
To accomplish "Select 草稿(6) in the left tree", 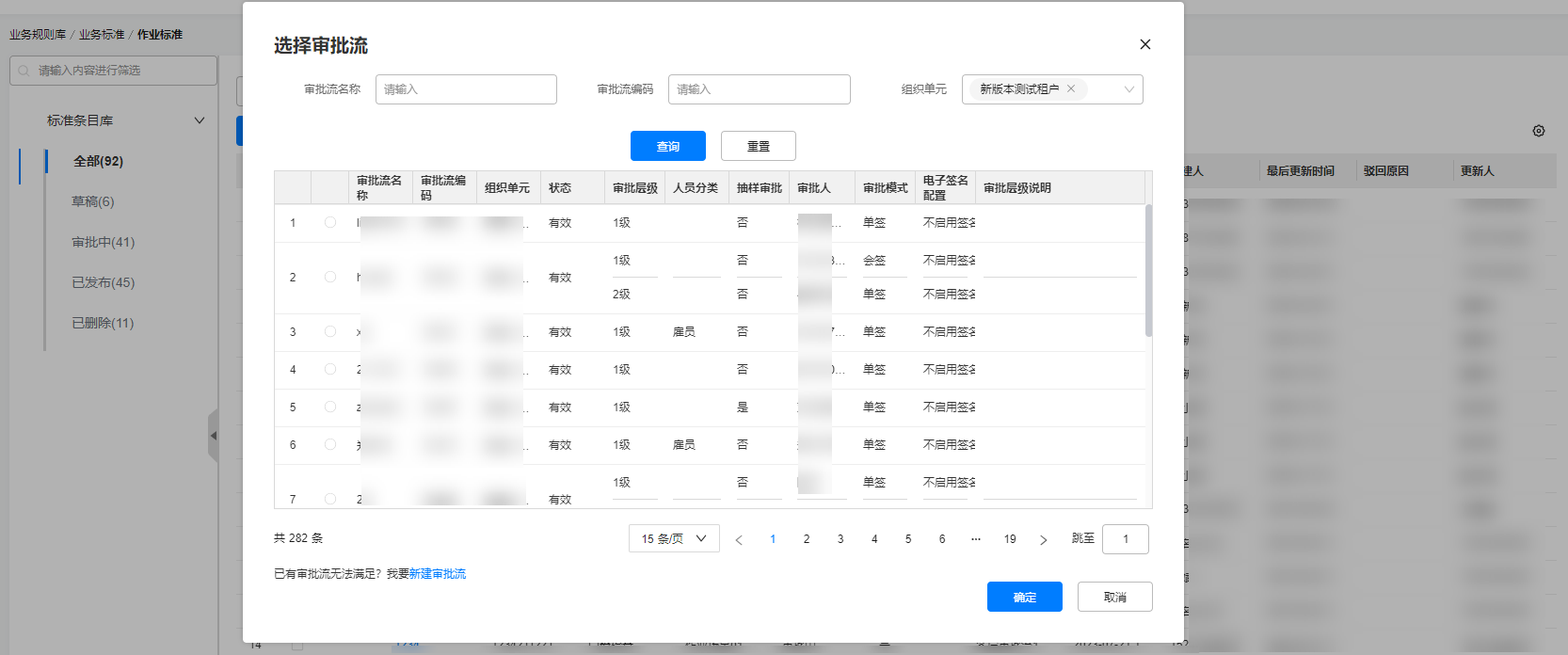I will point(93,202).
